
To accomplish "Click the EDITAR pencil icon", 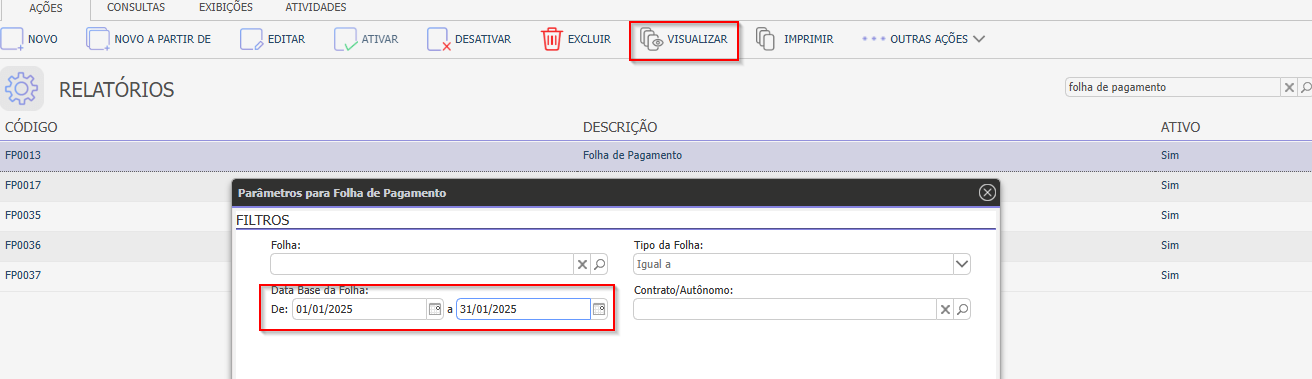I will pos(252,39).
